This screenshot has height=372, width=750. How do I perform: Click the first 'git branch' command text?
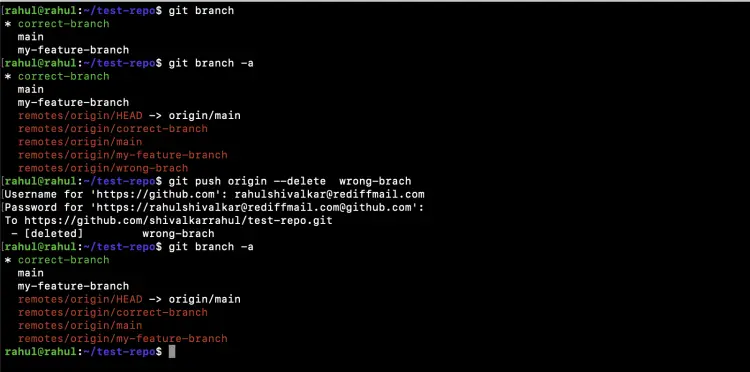pyautogui.click(x=201, y=11)
